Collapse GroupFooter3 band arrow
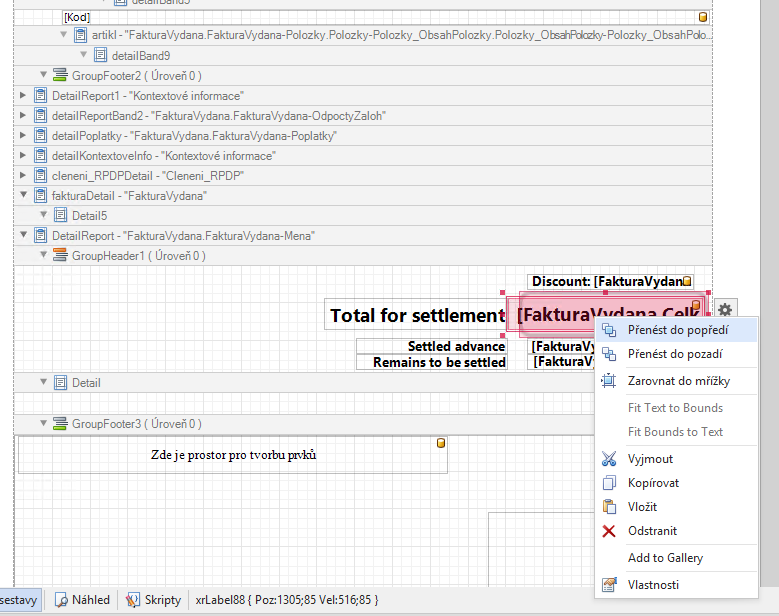Viewport: 779px width, 616px height. point(43,424)
